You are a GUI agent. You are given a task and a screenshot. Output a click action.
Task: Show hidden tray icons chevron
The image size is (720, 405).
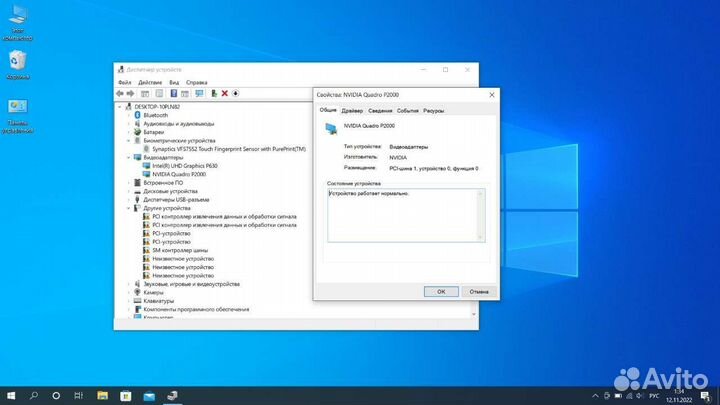point(595,395)
